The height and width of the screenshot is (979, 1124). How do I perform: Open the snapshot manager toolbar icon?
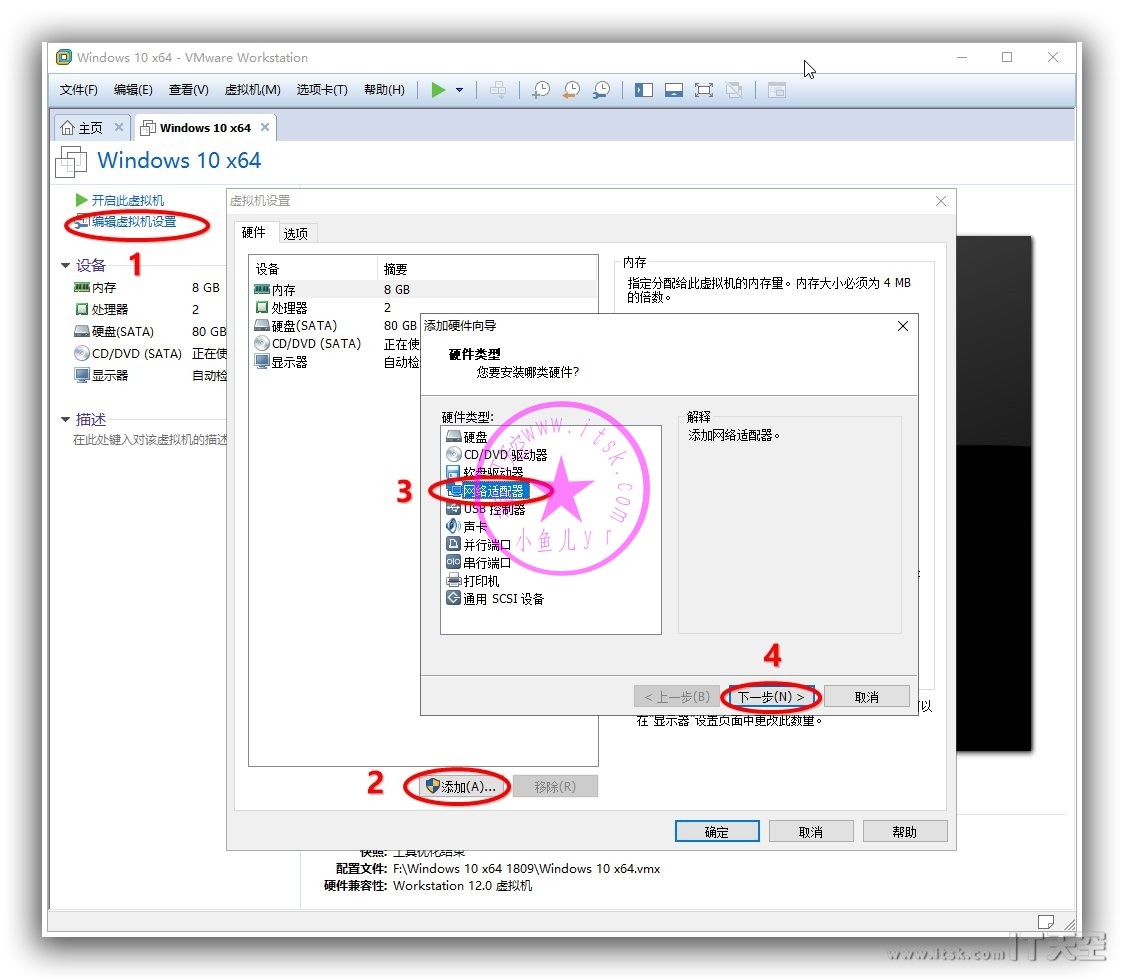pyautogui.click(x=601, y=90)
